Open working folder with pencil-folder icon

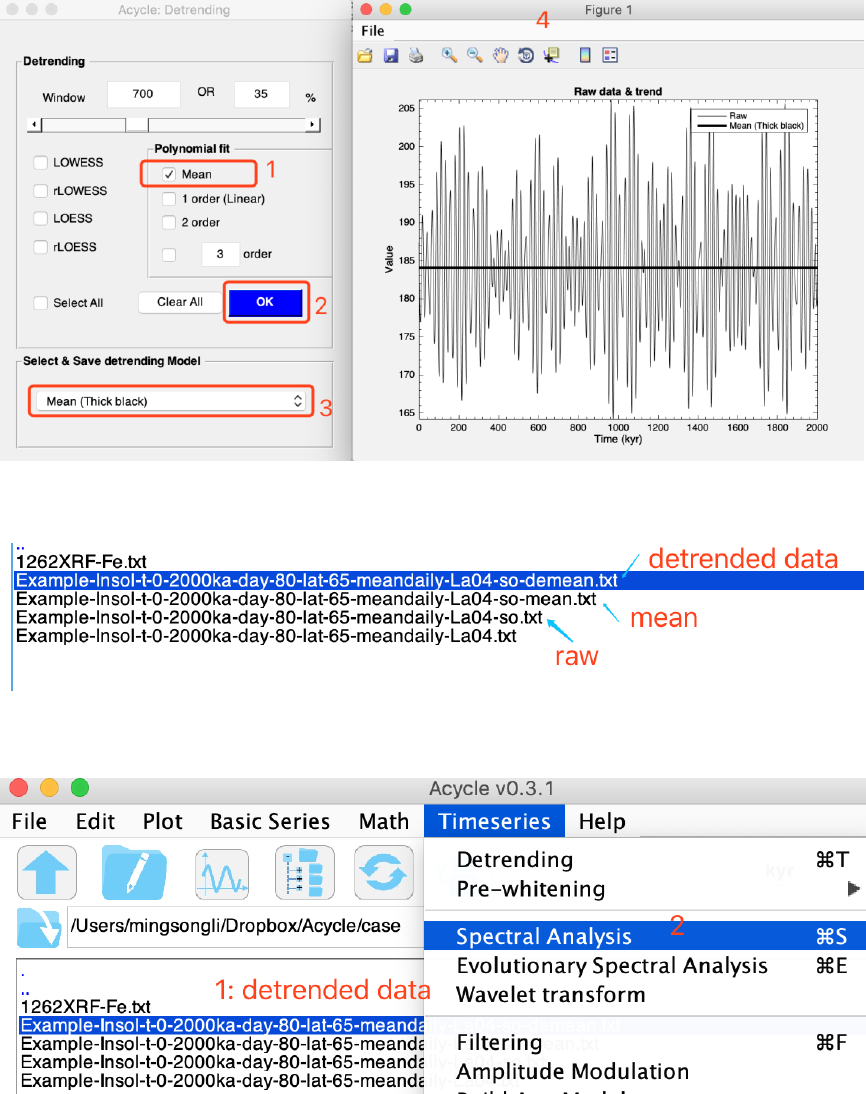pyautogui.click(x=134, y=872)
